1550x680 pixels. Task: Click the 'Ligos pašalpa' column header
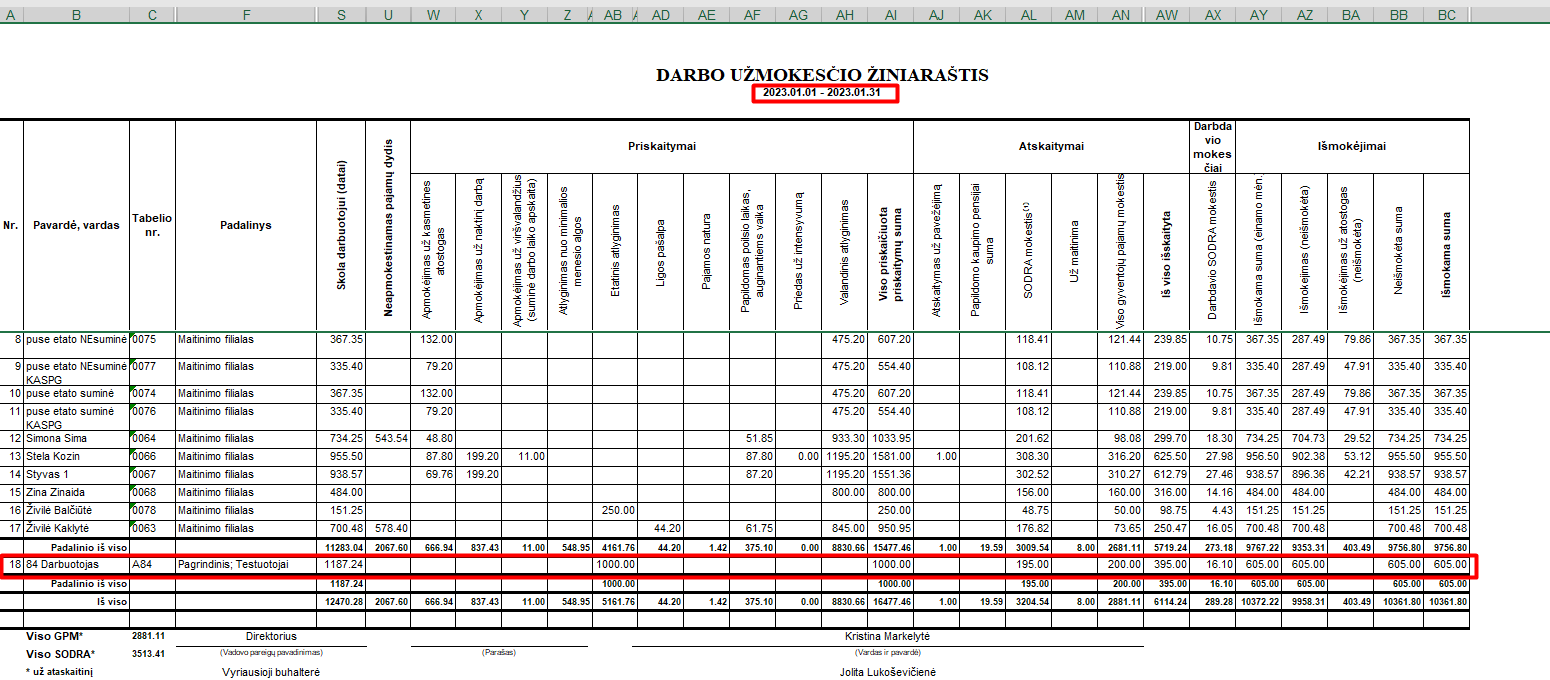pos(661,251)
